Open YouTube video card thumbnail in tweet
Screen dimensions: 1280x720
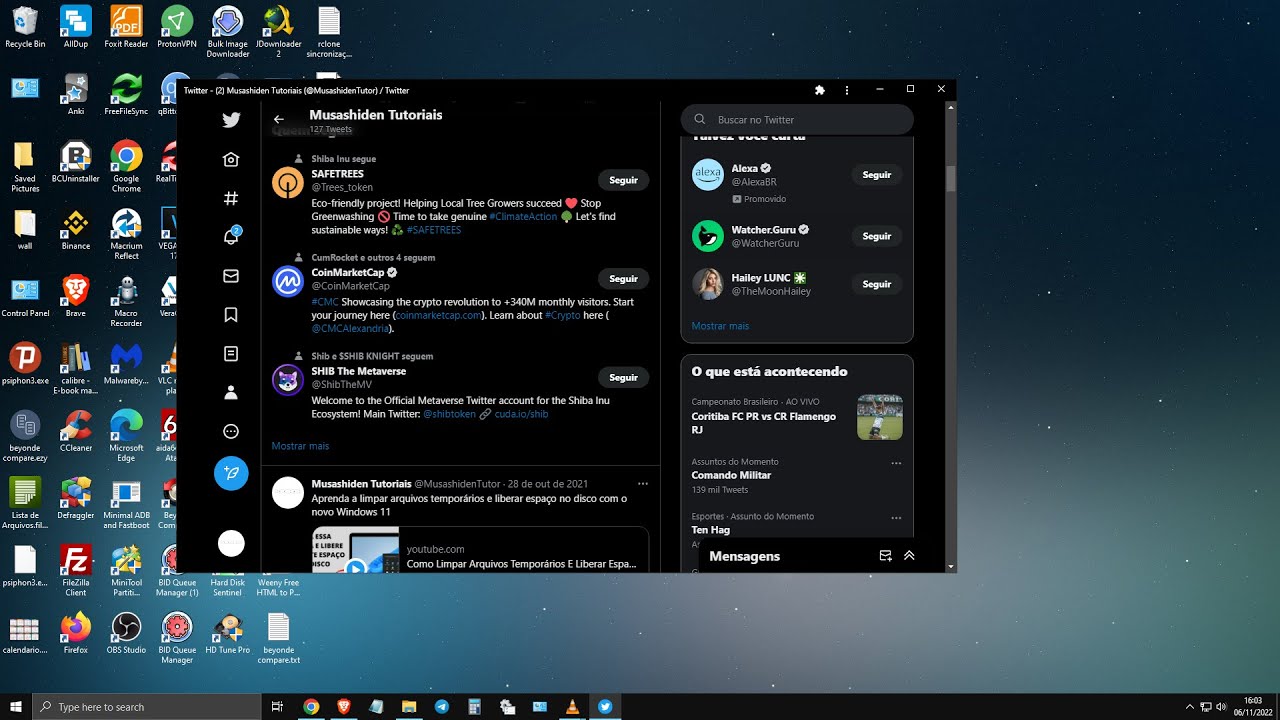356,550
